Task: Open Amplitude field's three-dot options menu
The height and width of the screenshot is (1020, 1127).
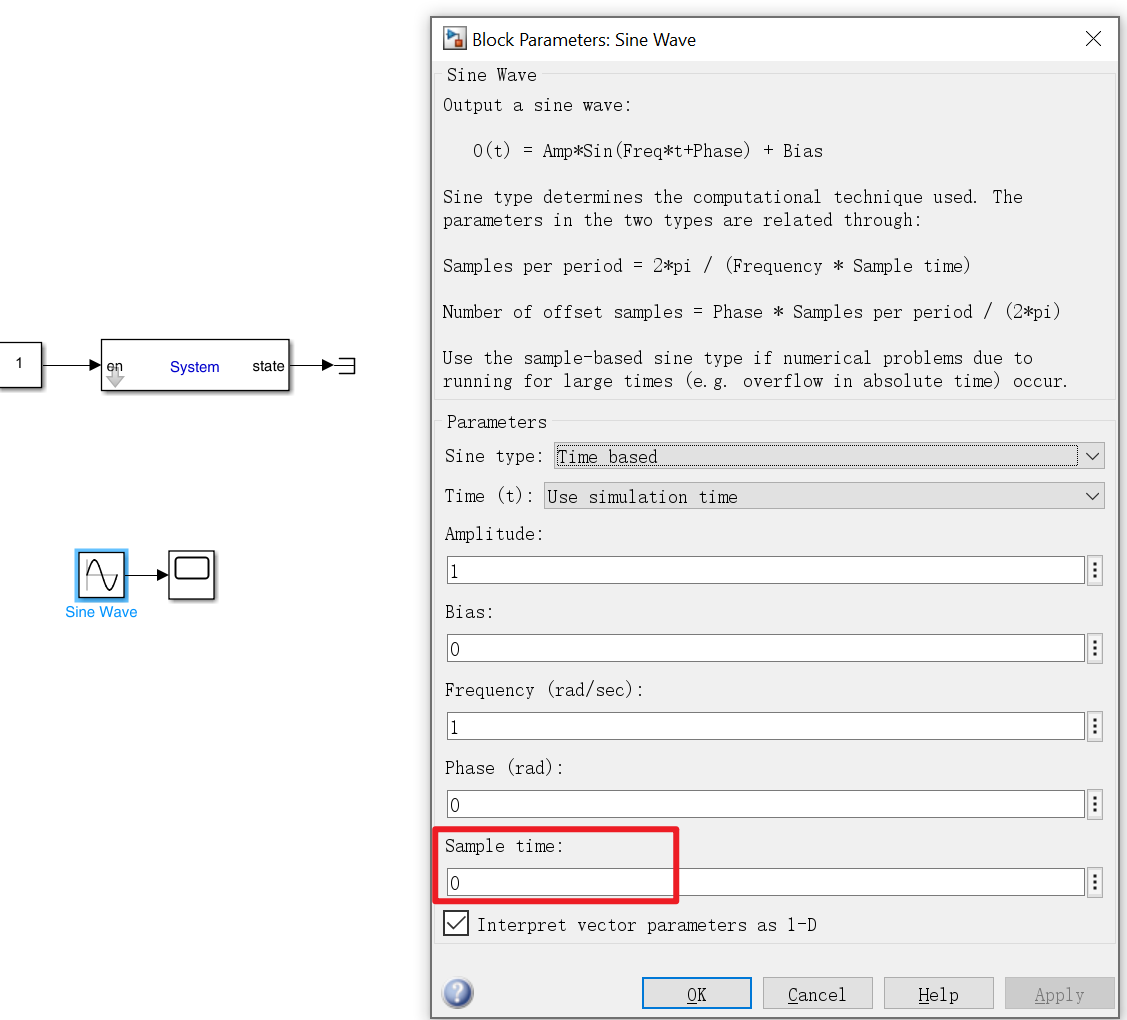Action: [1095, 571]
